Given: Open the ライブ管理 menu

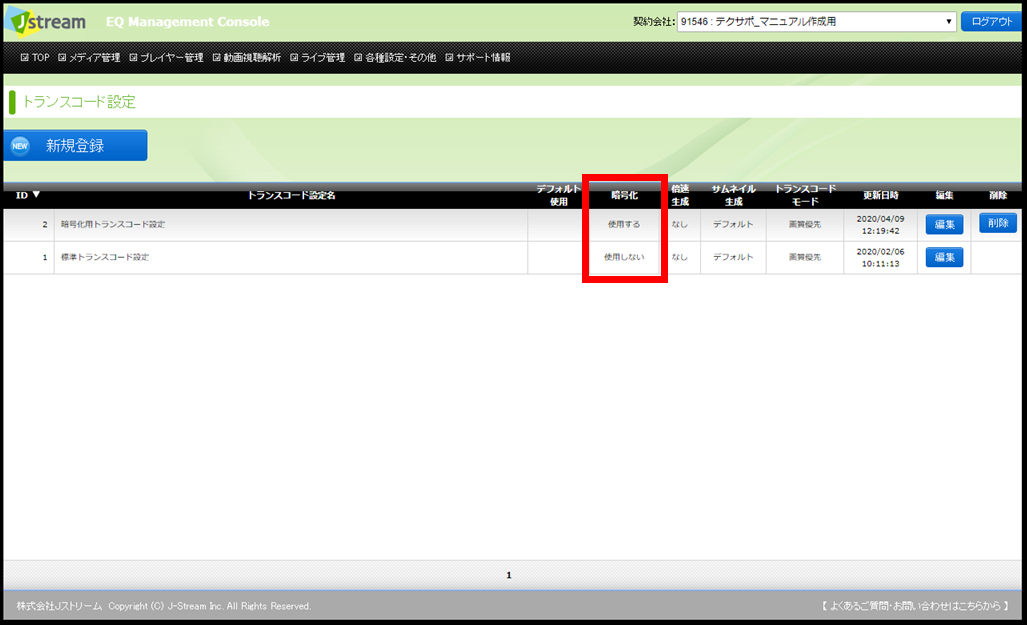Looking at the screenshot, I should pyautogui.click(x=317, y=58).
